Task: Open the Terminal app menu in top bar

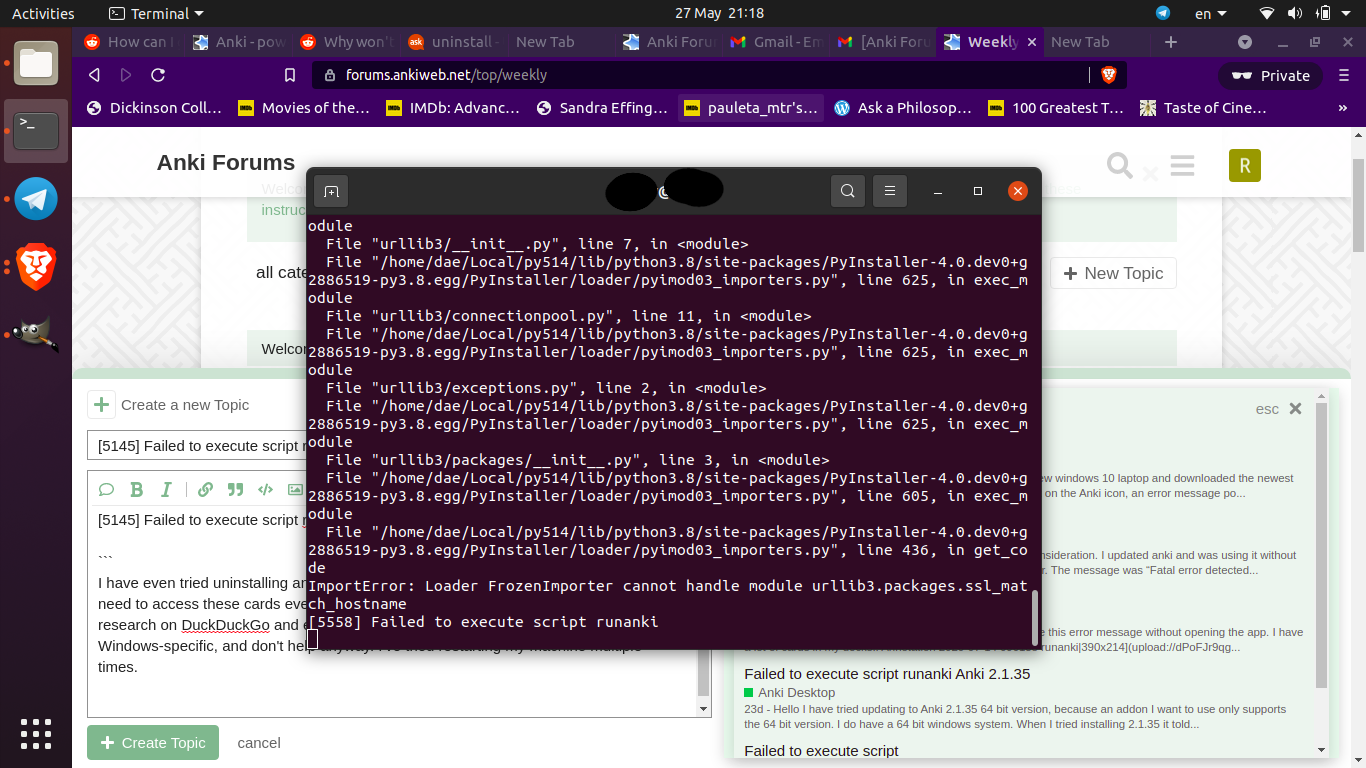Action: (x=156, y=13)
